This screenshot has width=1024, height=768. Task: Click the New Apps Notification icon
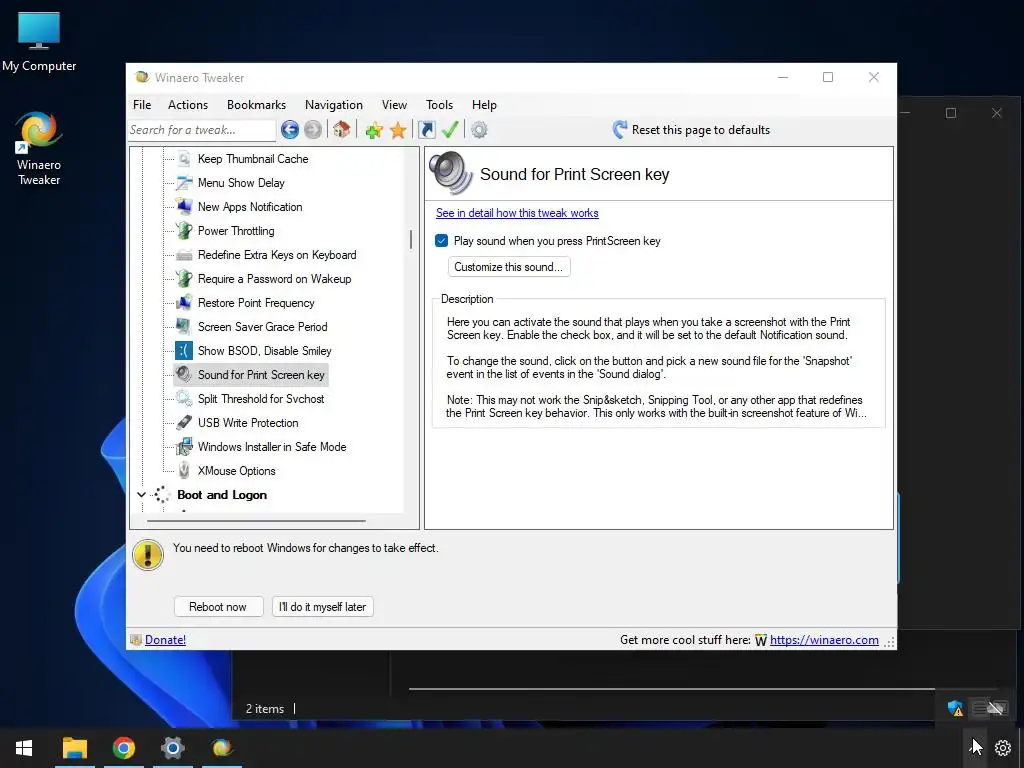pos(184,207)
